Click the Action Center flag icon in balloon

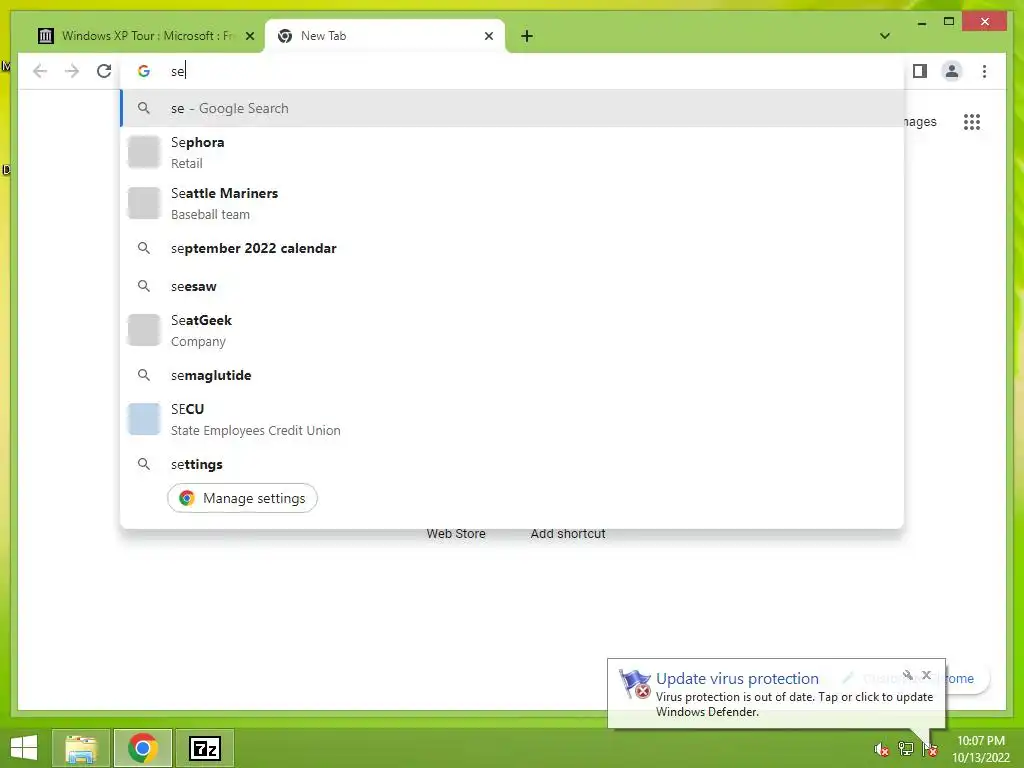(635, 684)
